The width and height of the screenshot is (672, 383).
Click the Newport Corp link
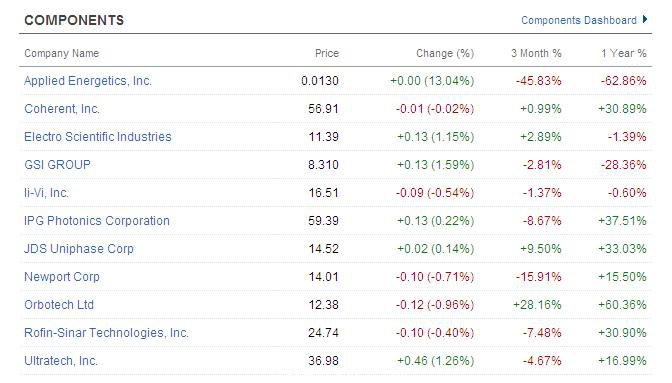pyautogui.click(x=62, y=277)
